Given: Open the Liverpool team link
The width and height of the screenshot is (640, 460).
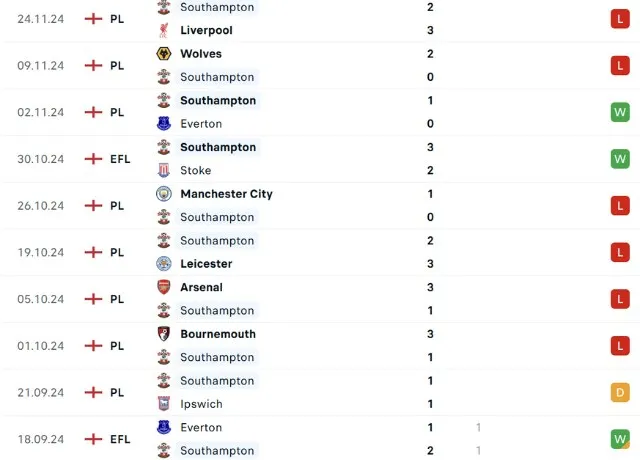Looking at the screenshot, I should tap(206, 30).
